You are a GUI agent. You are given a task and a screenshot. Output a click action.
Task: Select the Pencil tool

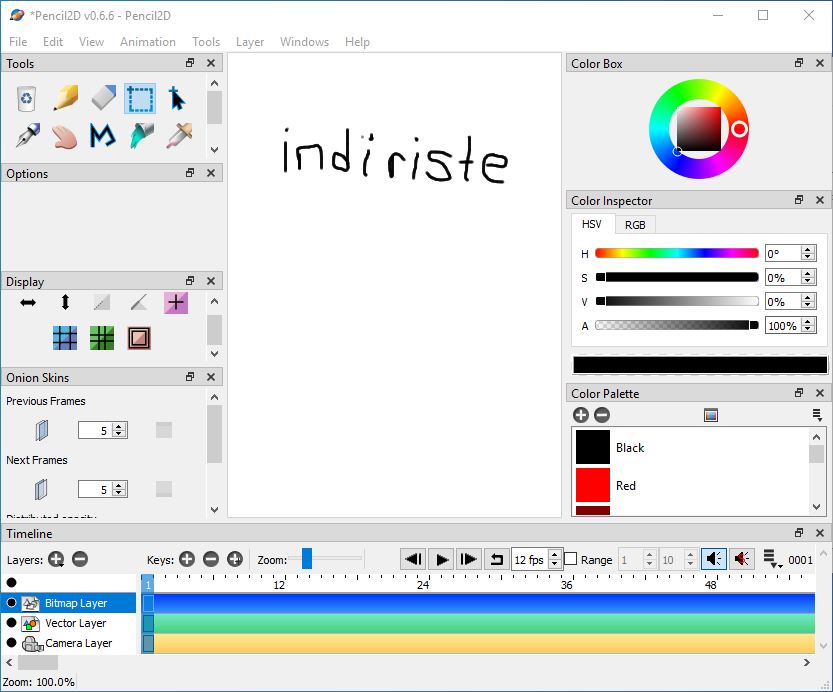point(65,98)
